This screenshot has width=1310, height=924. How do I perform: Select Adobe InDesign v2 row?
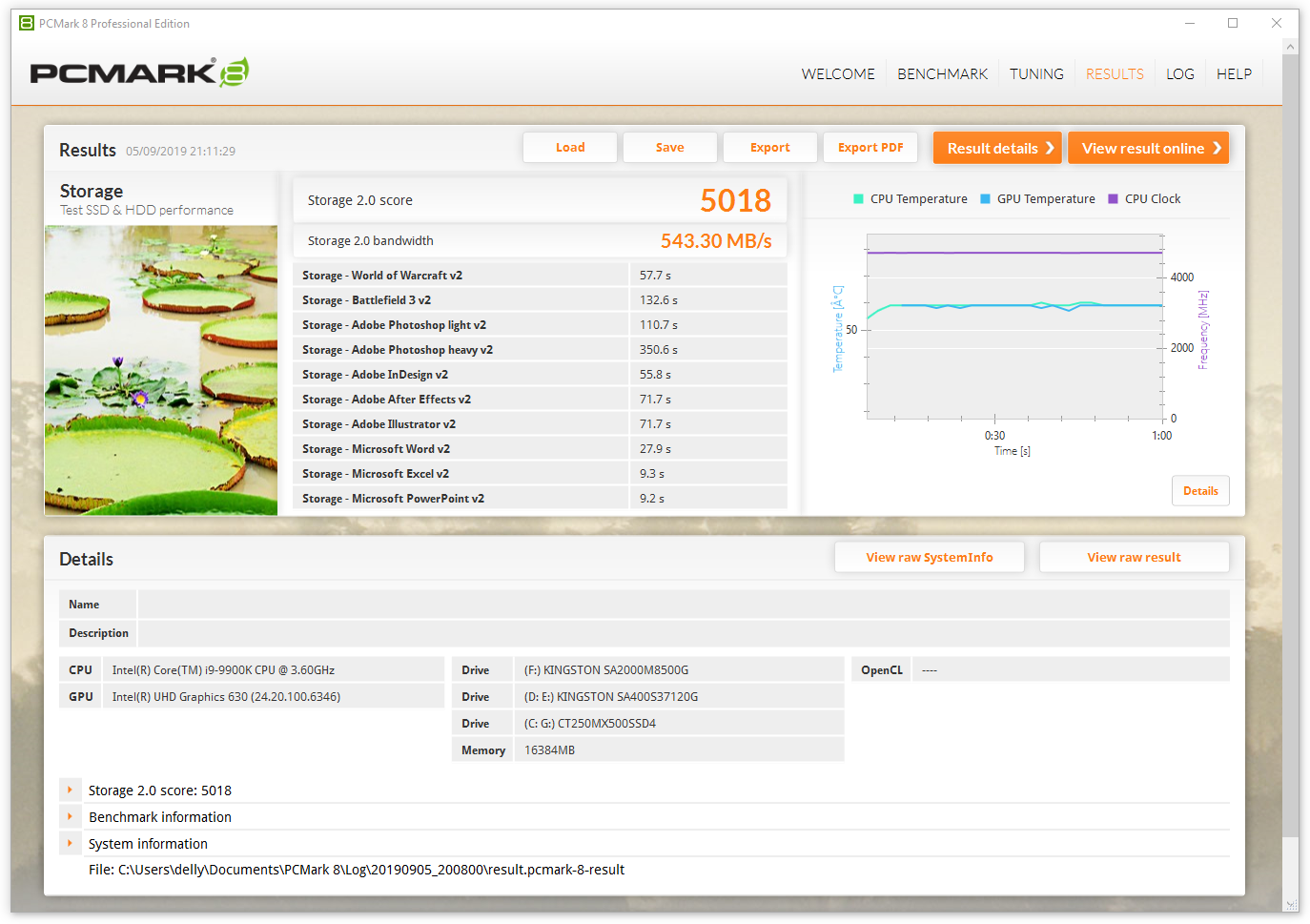pyautogui.click(x=540, y=375)
